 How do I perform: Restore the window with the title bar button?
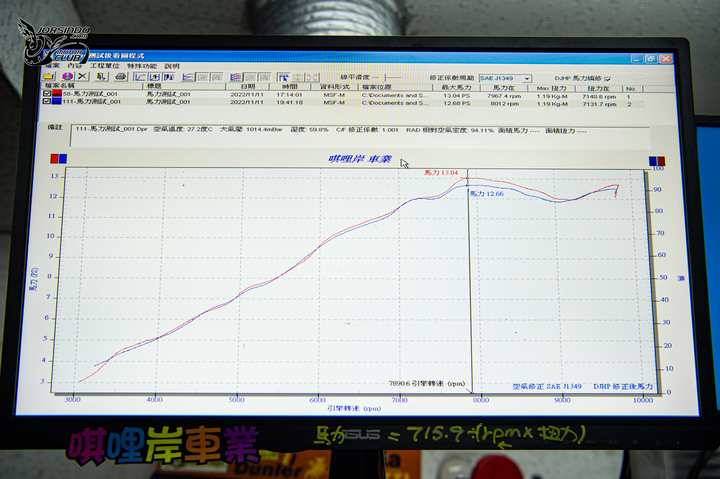point(651,59)
